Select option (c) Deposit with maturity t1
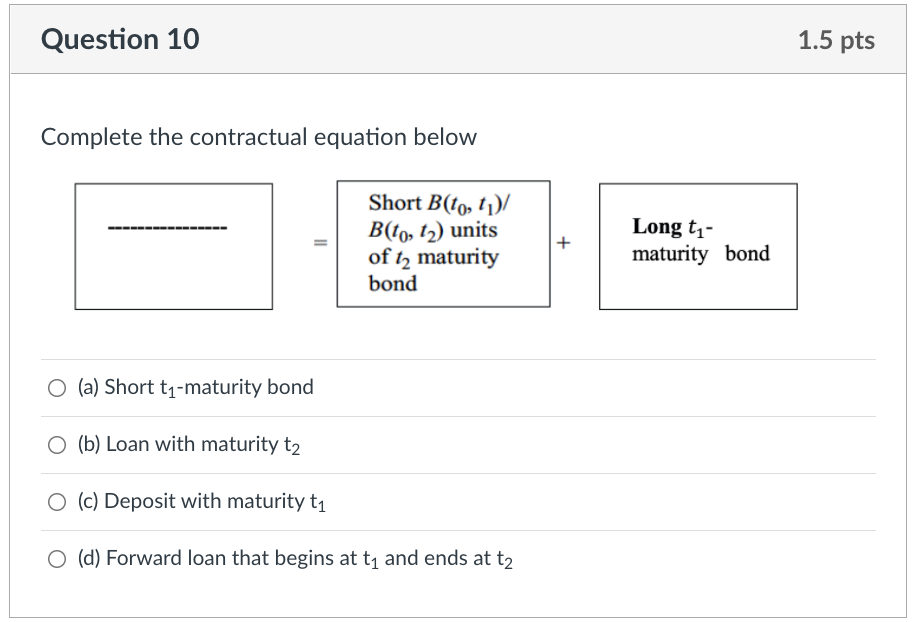Viewport: 914px width, 622px height. [56, 502]
